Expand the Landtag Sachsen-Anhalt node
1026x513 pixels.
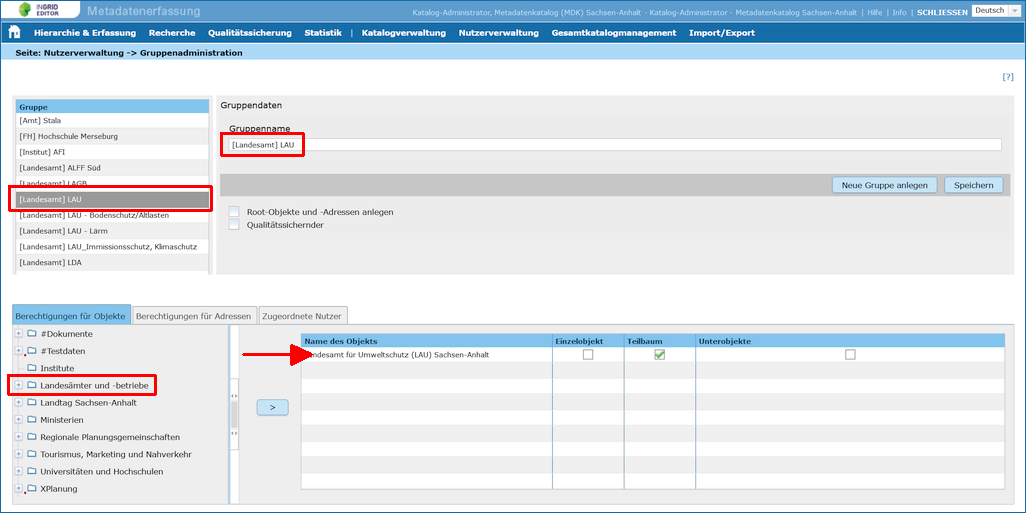coord(18,402)
